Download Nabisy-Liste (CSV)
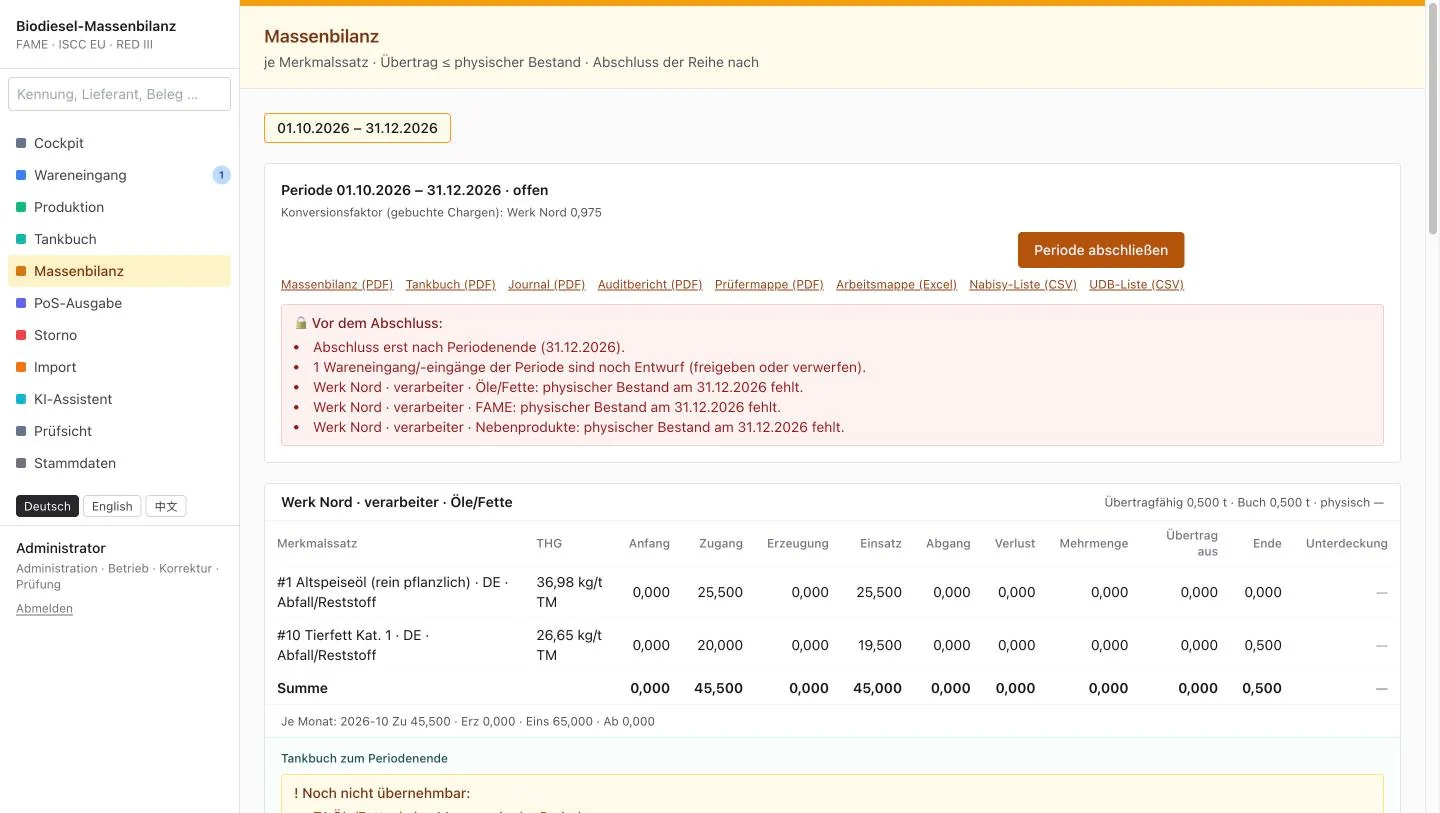 [x=1023, y=284]
